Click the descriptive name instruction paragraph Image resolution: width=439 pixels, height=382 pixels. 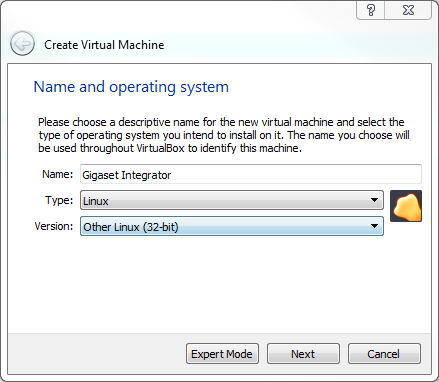224,135
